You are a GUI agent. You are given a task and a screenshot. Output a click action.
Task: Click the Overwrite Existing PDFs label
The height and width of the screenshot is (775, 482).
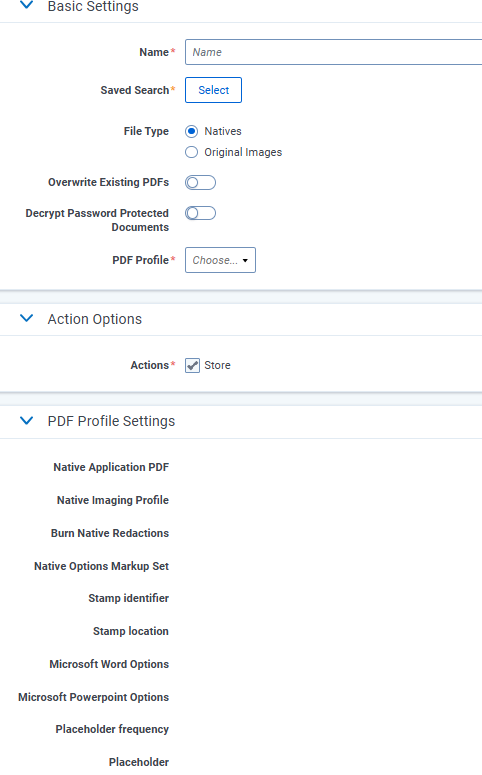coord(108,182)
